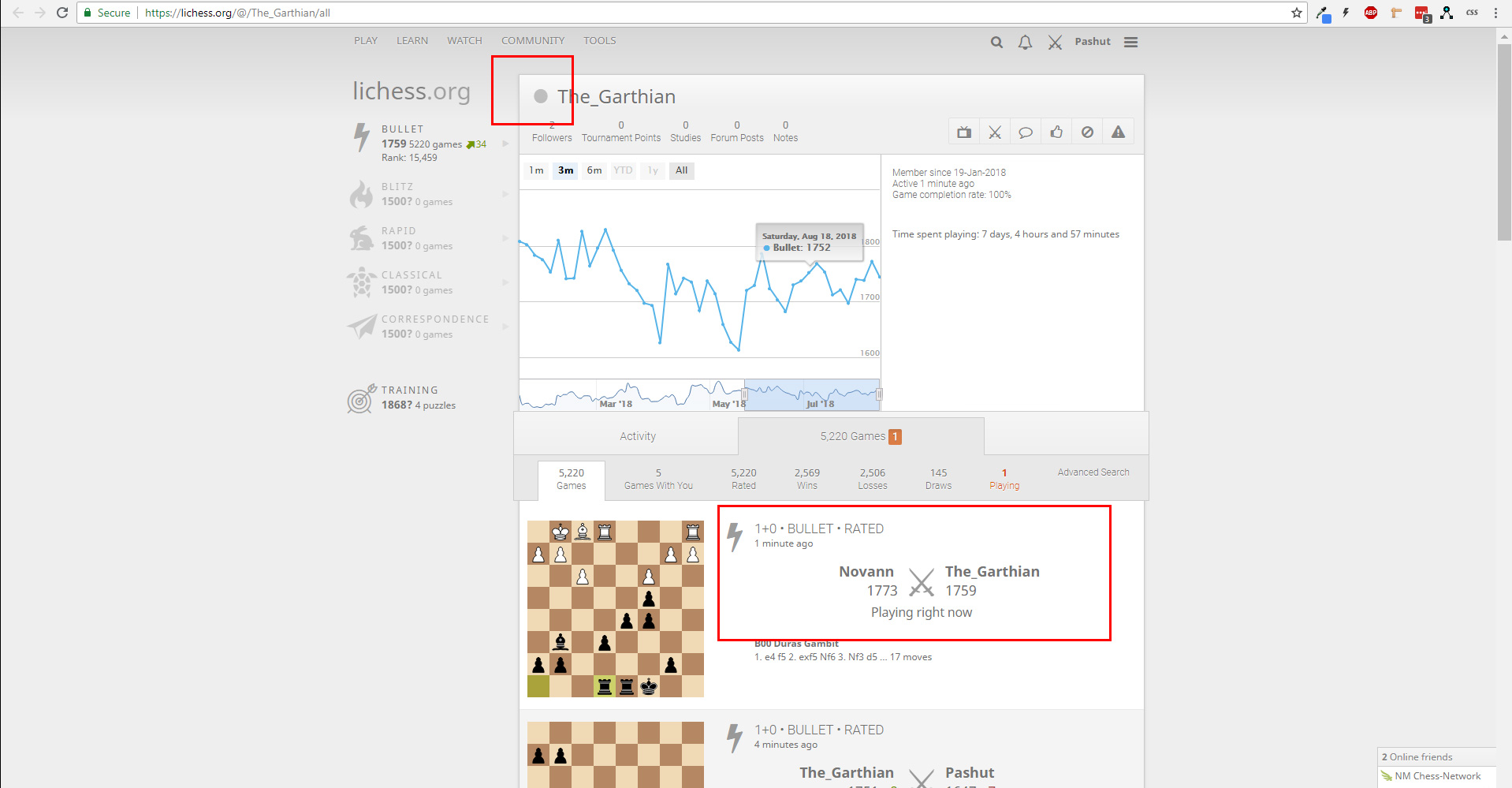Viewport: 1512px width, 788px height.
Task: Filter games by 2,506 Losses
Action: (x=873, y=480)
